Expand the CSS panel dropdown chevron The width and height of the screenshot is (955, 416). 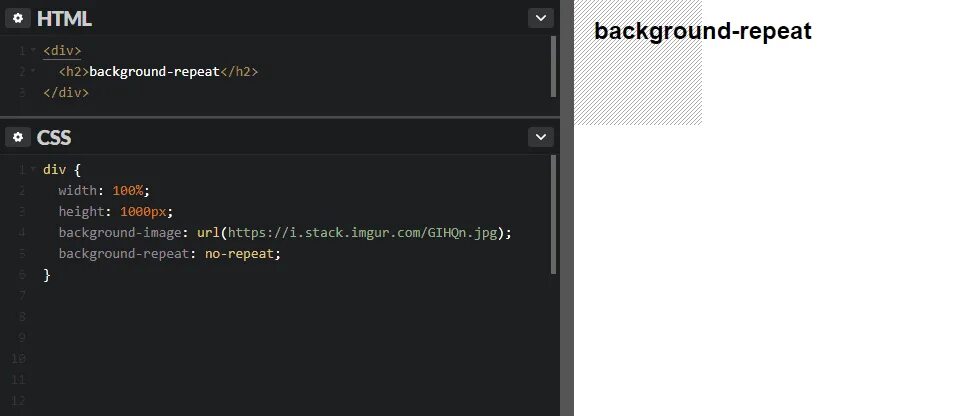click(540, 137)
